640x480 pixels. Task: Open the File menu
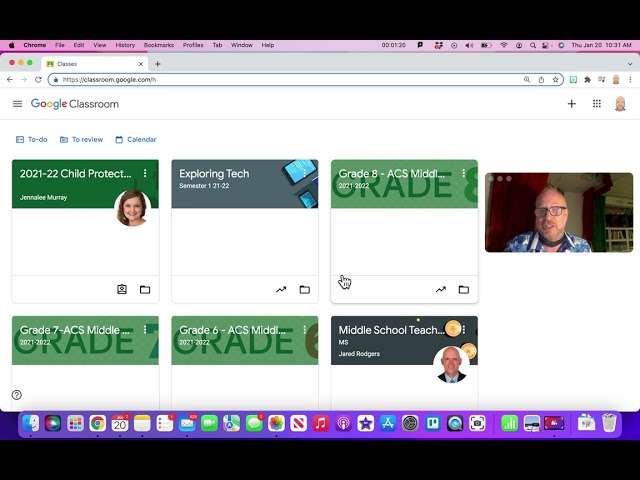pos(60,45)
